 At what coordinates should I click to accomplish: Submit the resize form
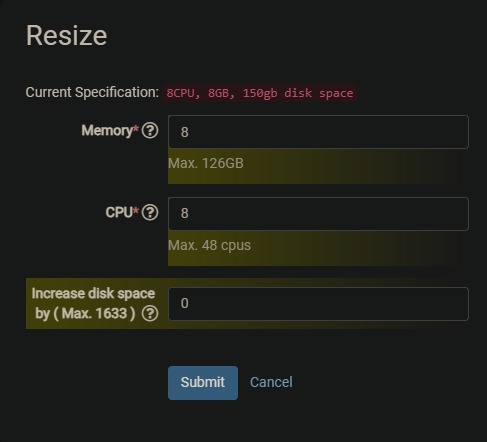[x=203, y=383]
